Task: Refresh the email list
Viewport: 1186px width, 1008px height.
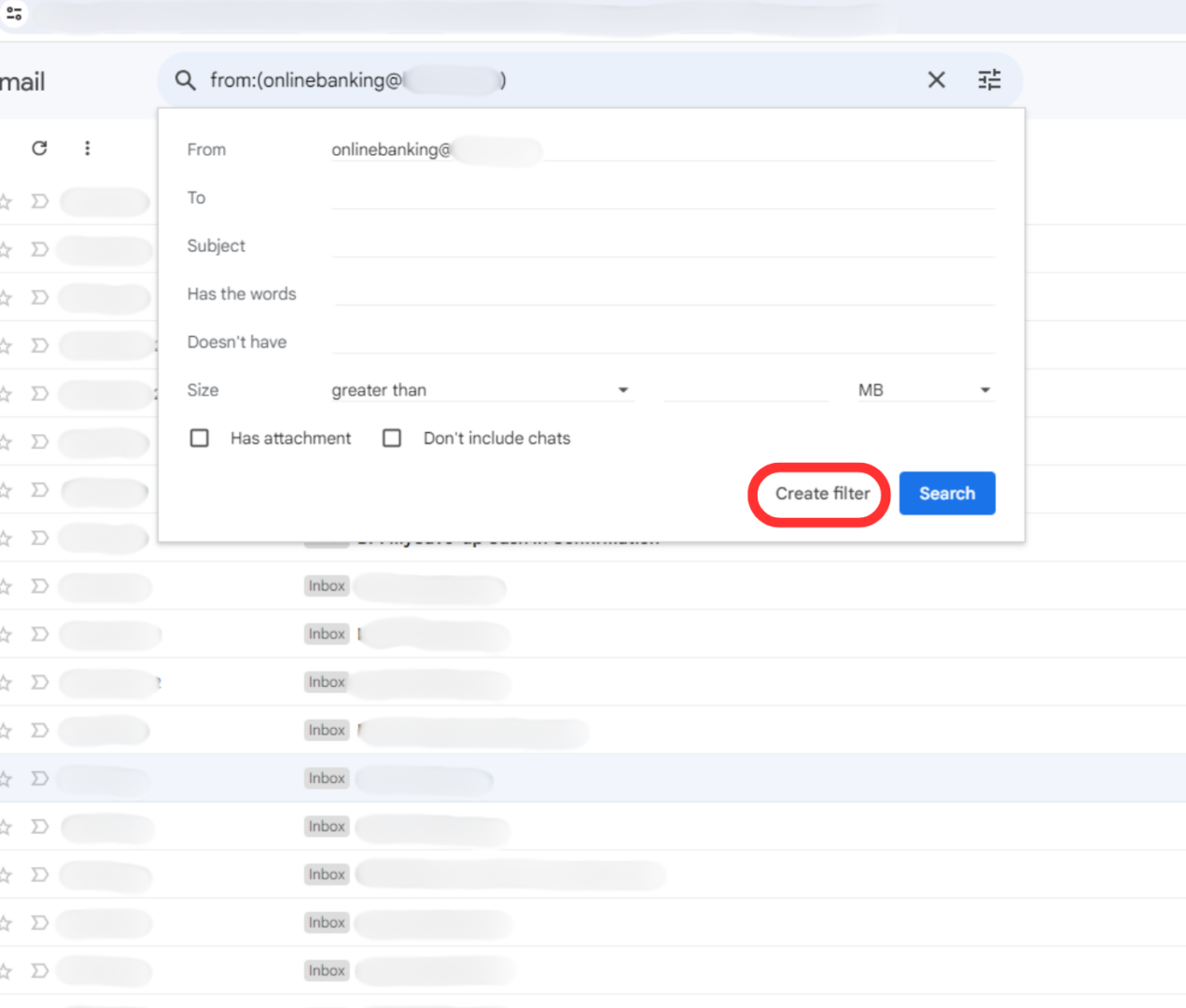Action: (x=39, y=147)
